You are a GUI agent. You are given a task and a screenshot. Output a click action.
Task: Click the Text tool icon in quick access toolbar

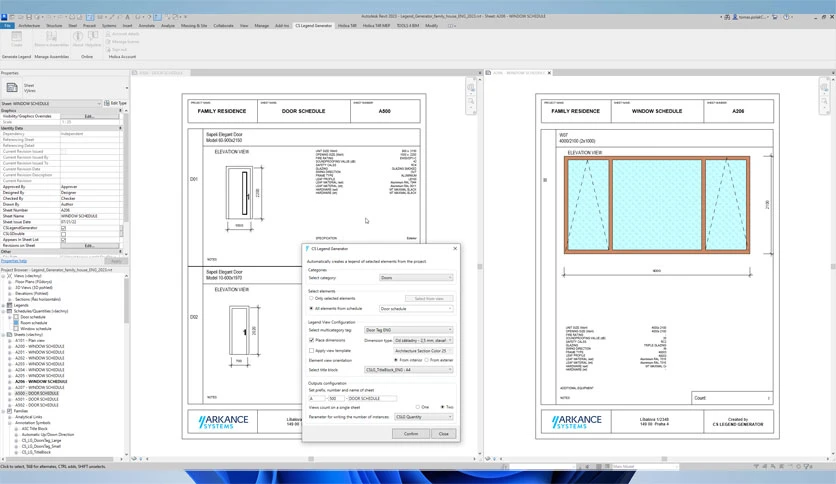(x=127, y=17)
